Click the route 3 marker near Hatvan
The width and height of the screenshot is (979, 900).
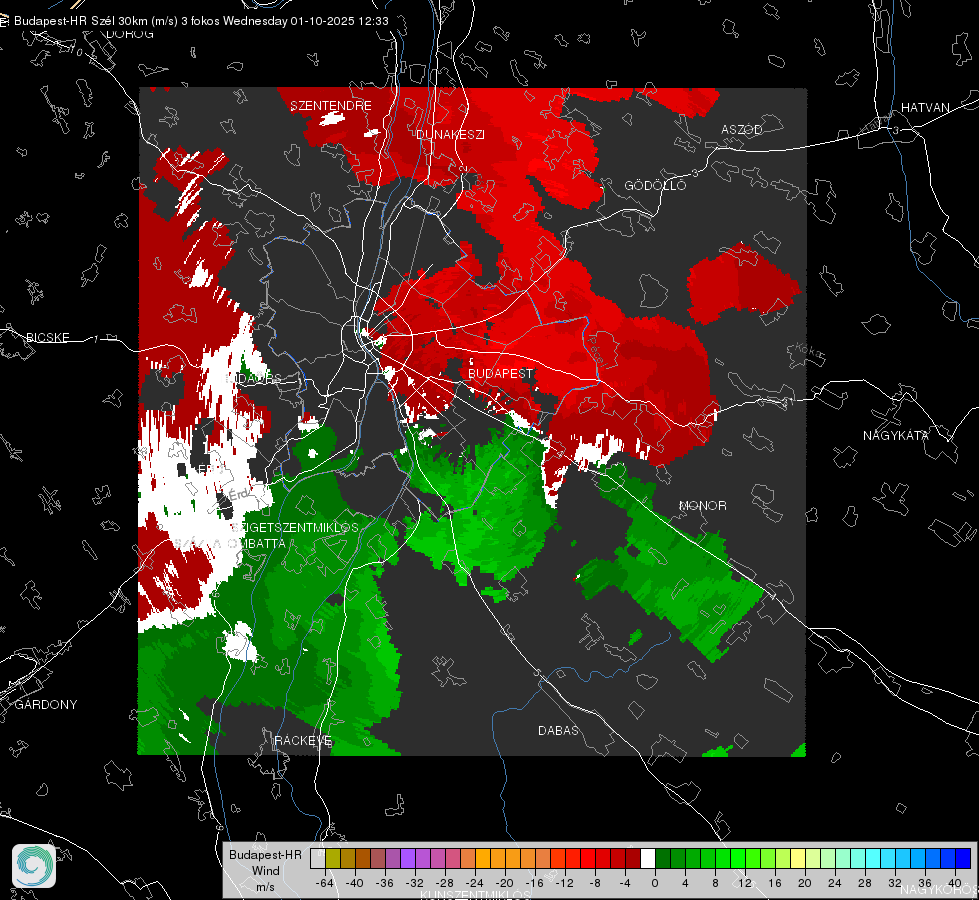click(x=896, y=130)
